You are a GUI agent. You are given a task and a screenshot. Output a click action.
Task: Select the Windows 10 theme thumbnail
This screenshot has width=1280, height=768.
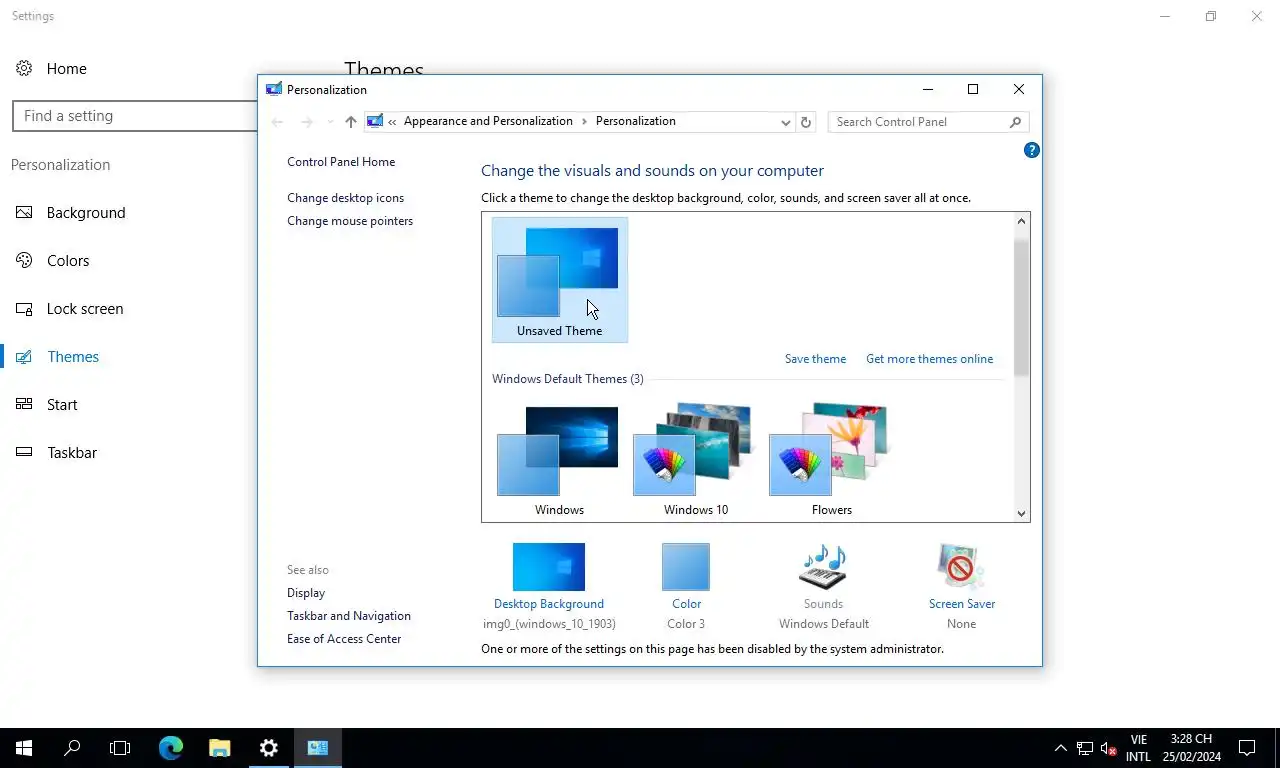[x=696, y=460]
